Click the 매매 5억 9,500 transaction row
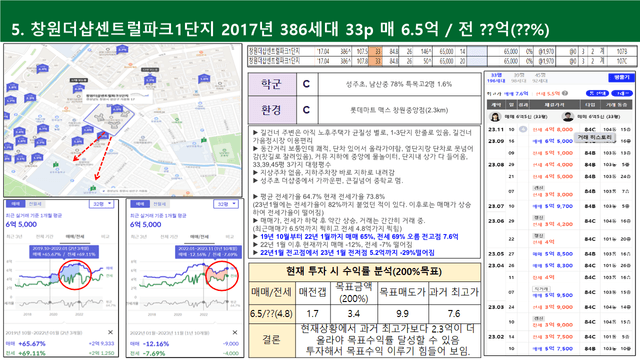The height and width of the screenshot is (360, 640). click(559, 292)
